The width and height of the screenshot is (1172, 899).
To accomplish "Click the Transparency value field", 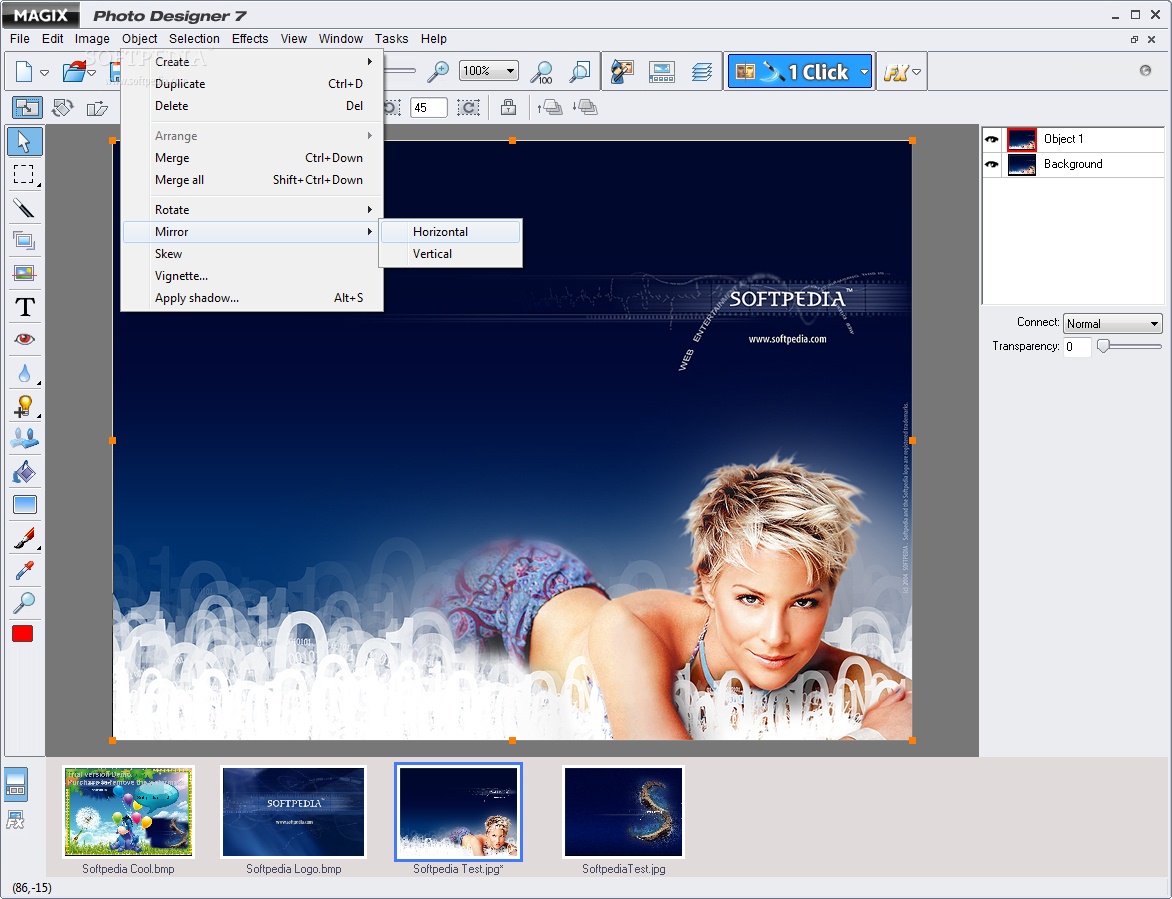I will click(1077, 347).
